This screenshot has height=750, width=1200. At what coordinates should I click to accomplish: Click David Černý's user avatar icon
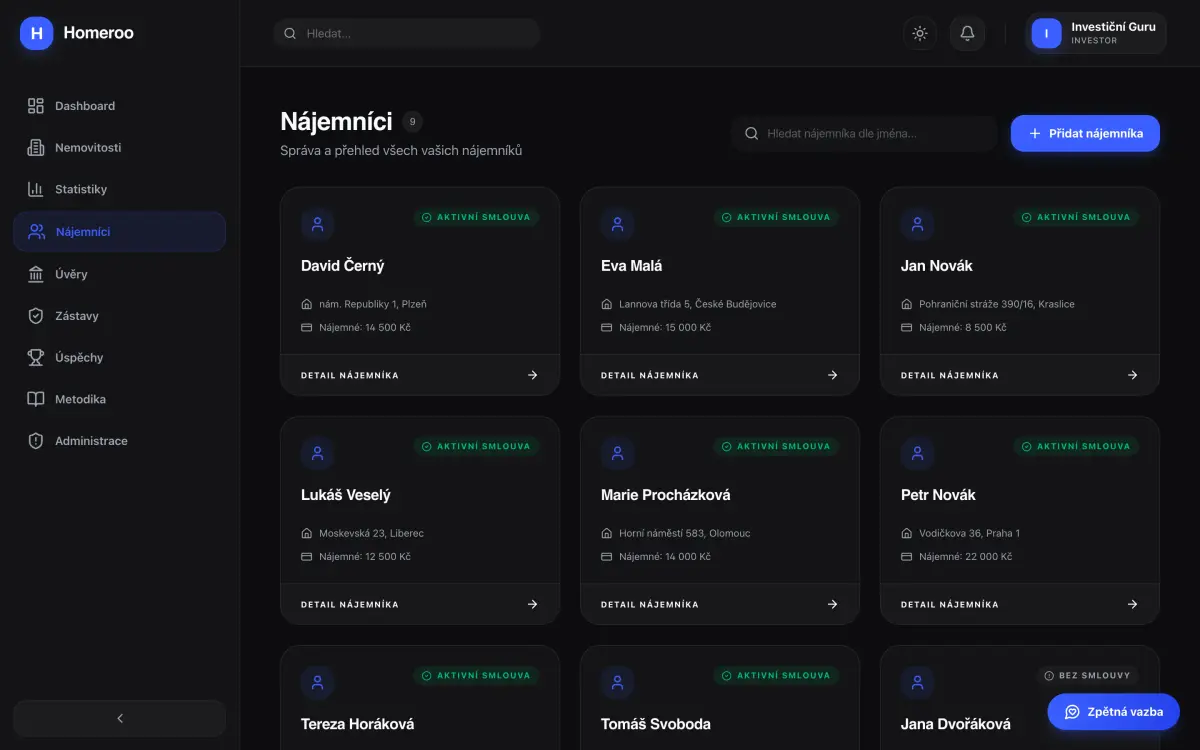(x=318, y=224)
